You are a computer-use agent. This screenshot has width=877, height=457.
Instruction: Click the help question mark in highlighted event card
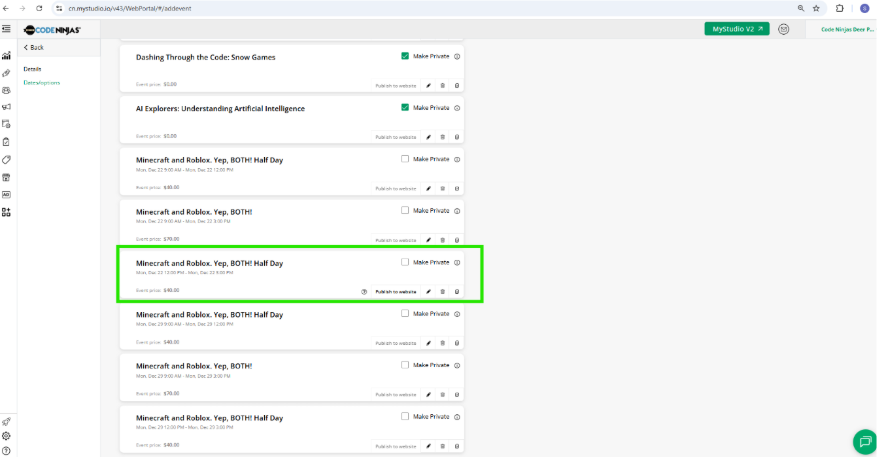tap(364, 291)
